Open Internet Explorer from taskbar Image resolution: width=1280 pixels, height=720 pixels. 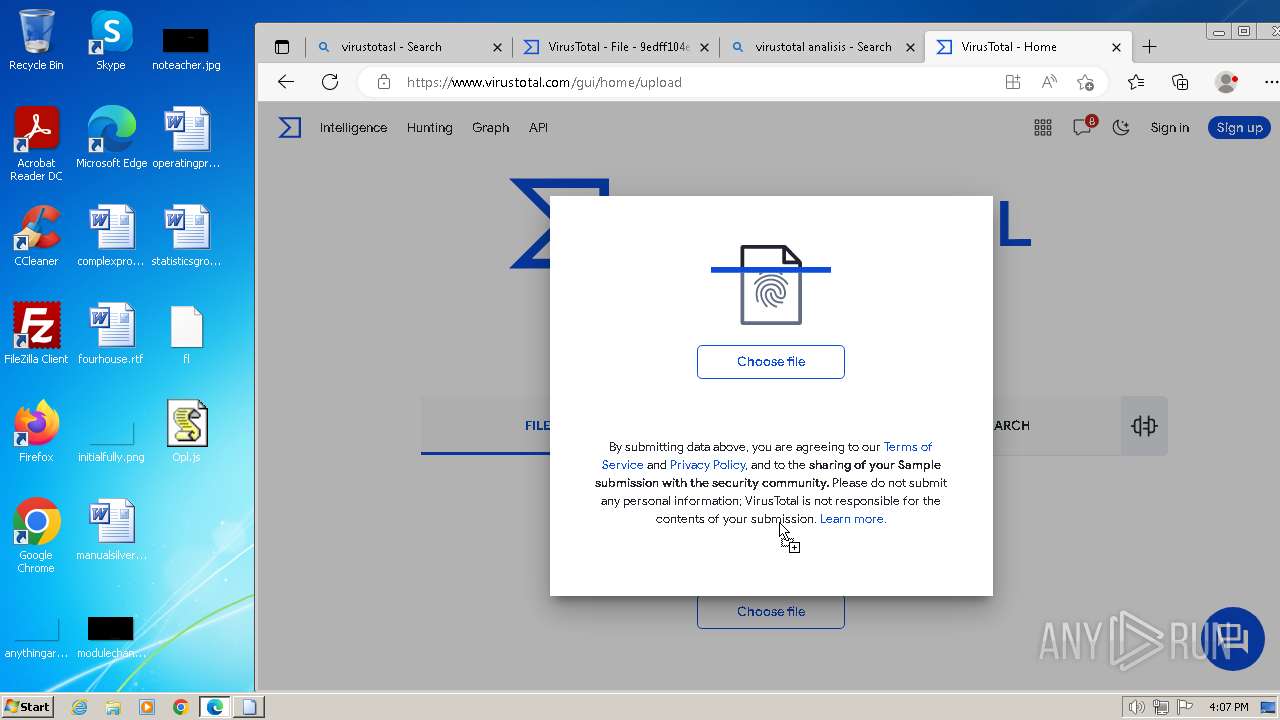[x=79, y=707]
